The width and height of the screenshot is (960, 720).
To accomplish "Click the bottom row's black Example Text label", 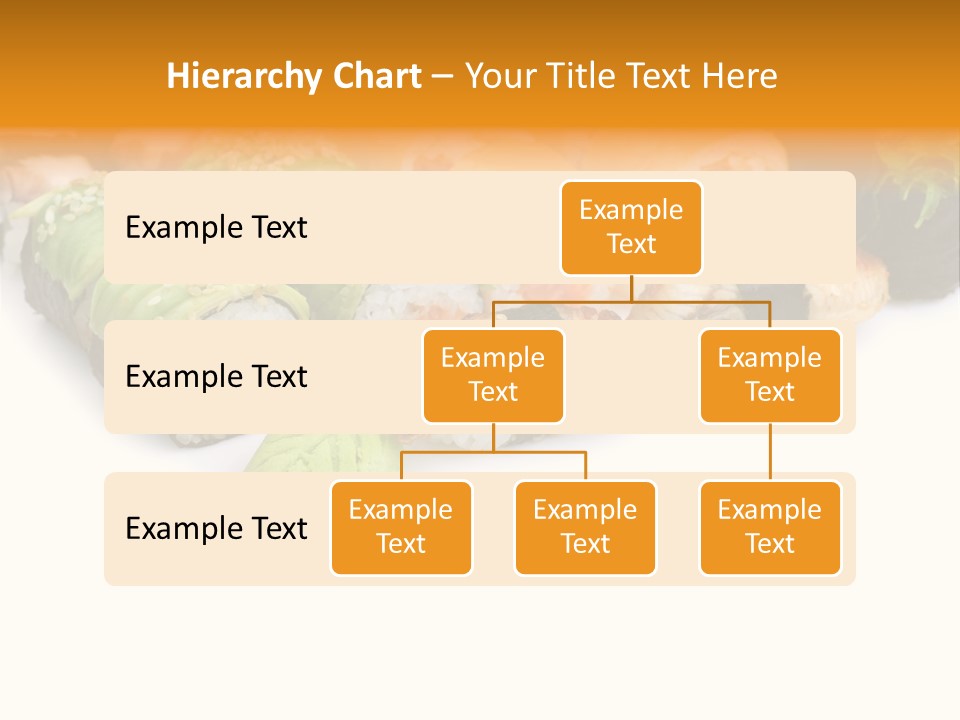I will [x=216, y=528].
